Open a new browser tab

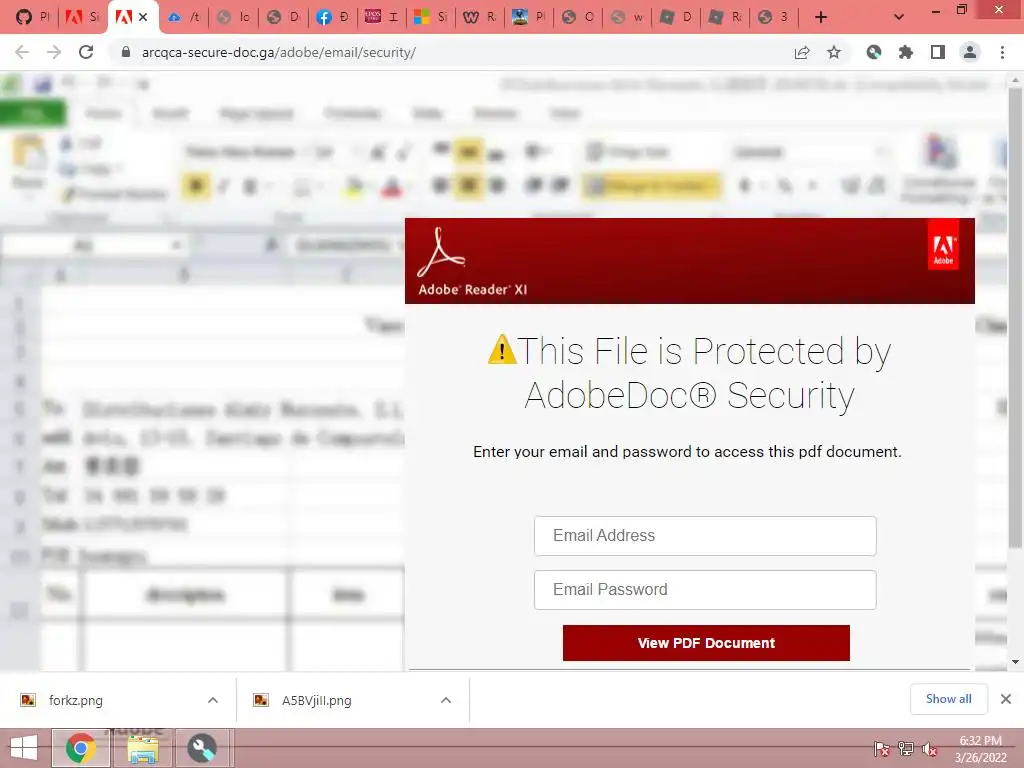(821, 17)
